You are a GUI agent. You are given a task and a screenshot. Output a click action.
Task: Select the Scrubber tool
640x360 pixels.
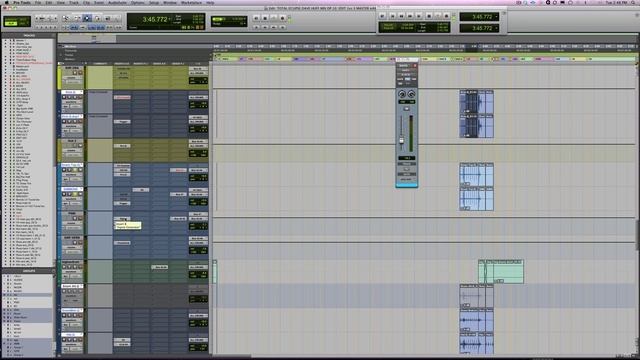pos(107,18)
